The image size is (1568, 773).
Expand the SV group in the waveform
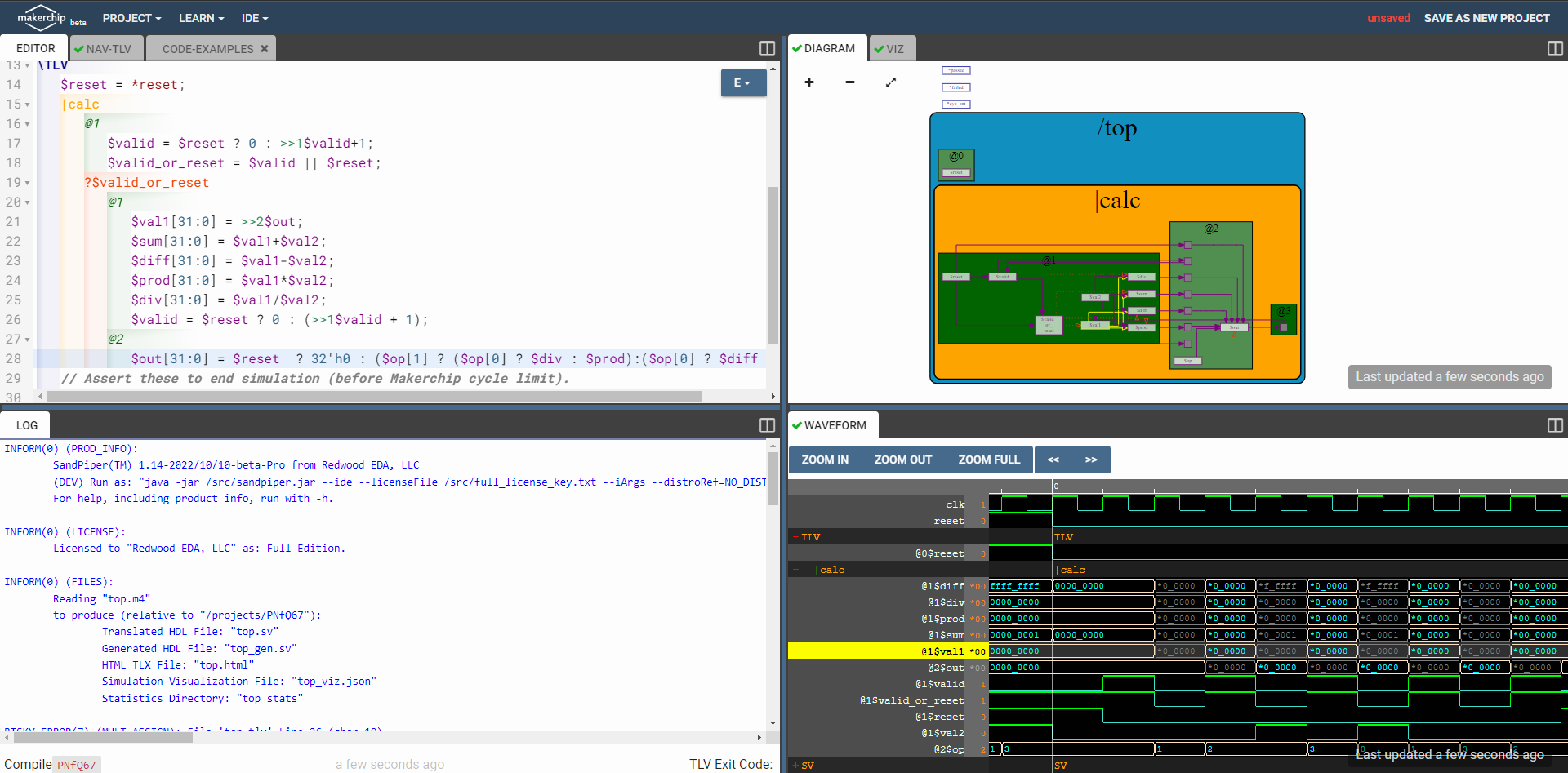click(796, 766)
